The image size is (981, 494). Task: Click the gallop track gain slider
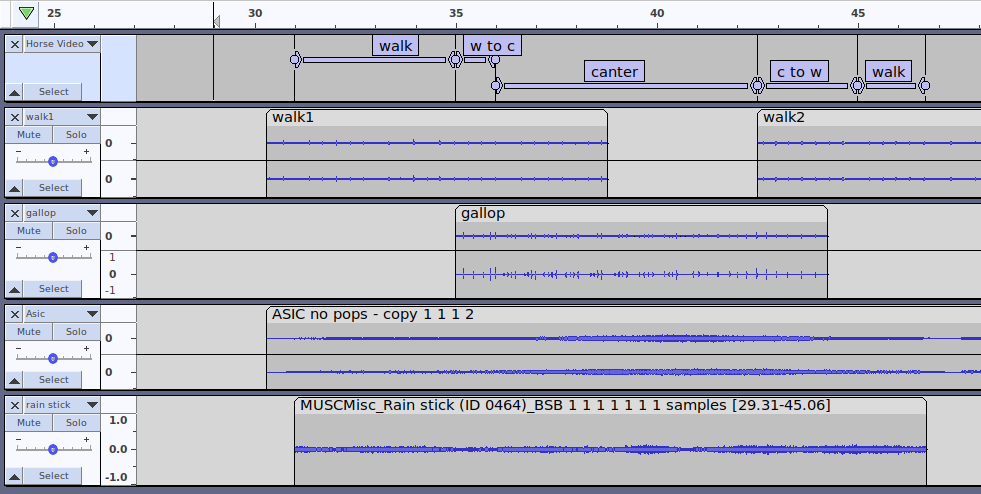(53, 257)
